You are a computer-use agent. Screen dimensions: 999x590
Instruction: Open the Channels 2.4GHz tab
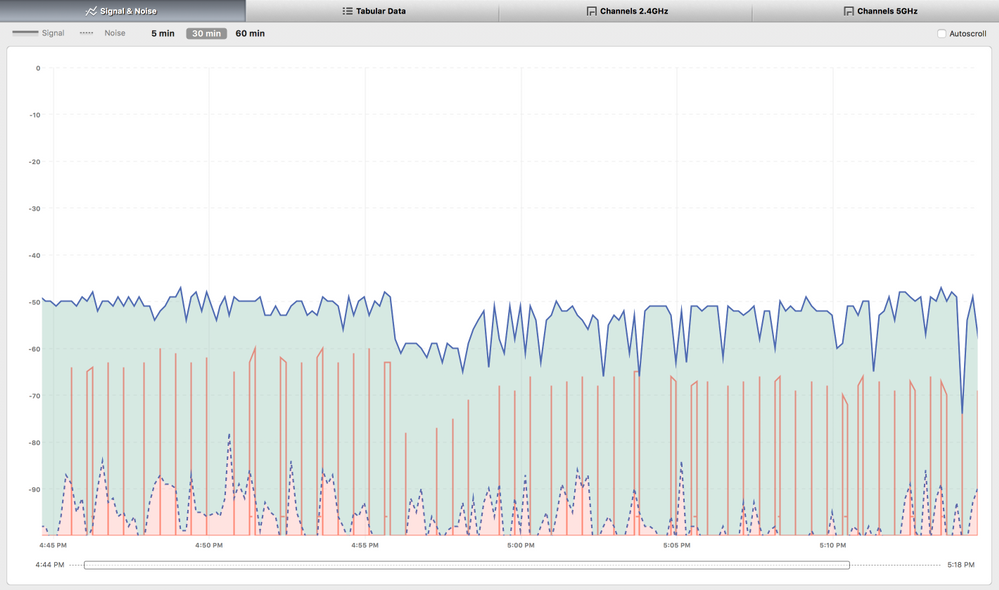626,11
